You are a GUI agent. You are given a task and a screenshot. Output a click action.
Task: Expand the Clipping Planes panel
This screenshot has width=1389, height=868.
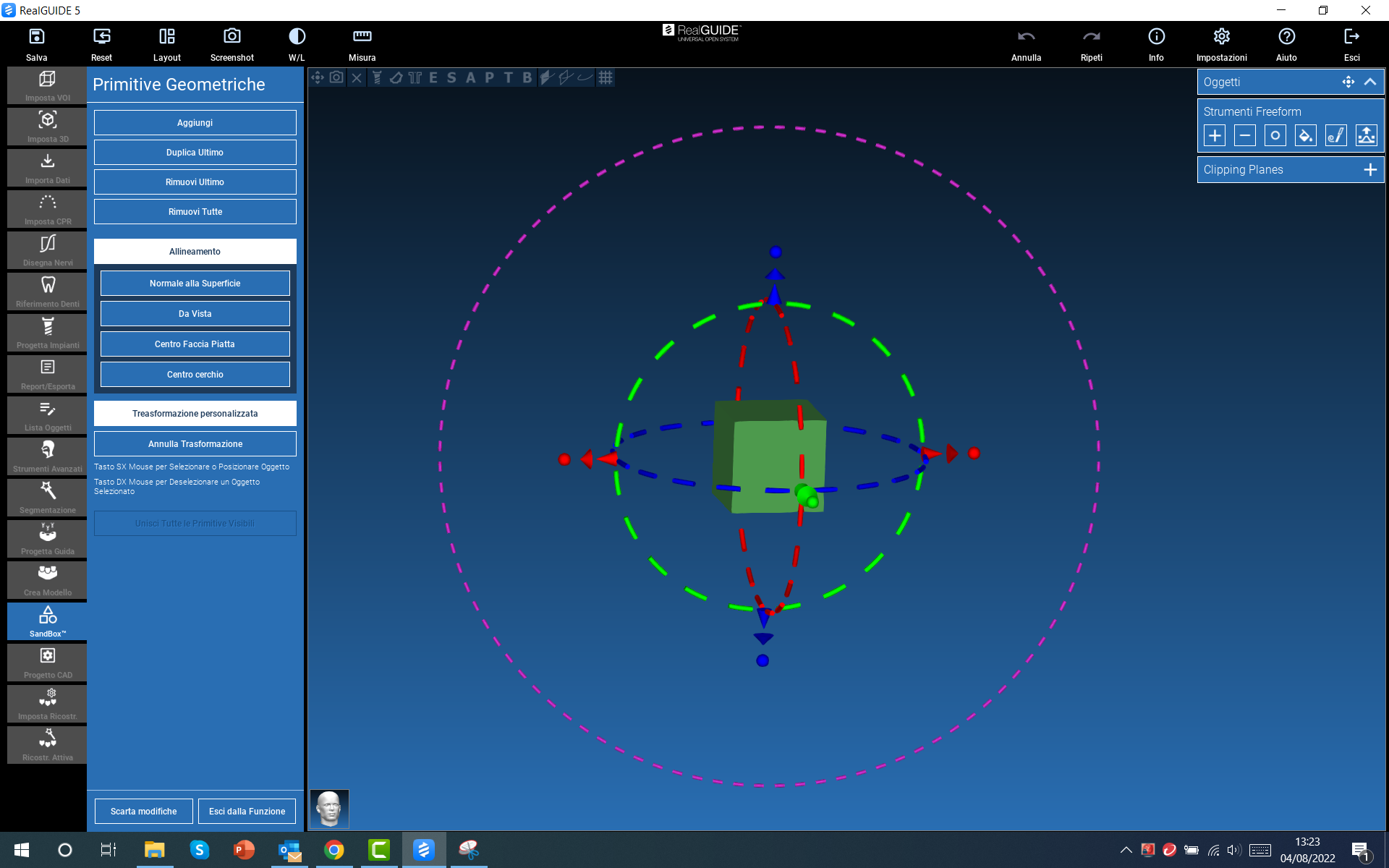point(1369,169)
